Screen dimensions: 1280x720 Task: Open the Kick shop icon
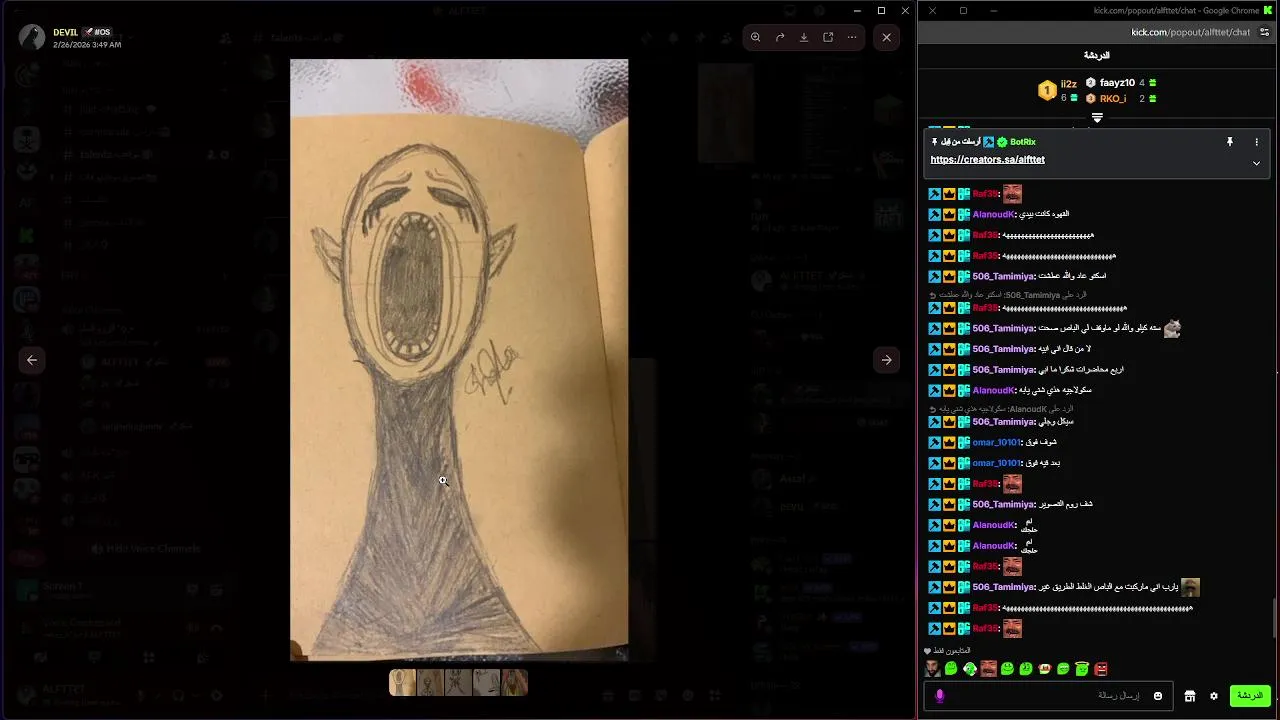click(1190, 696)
